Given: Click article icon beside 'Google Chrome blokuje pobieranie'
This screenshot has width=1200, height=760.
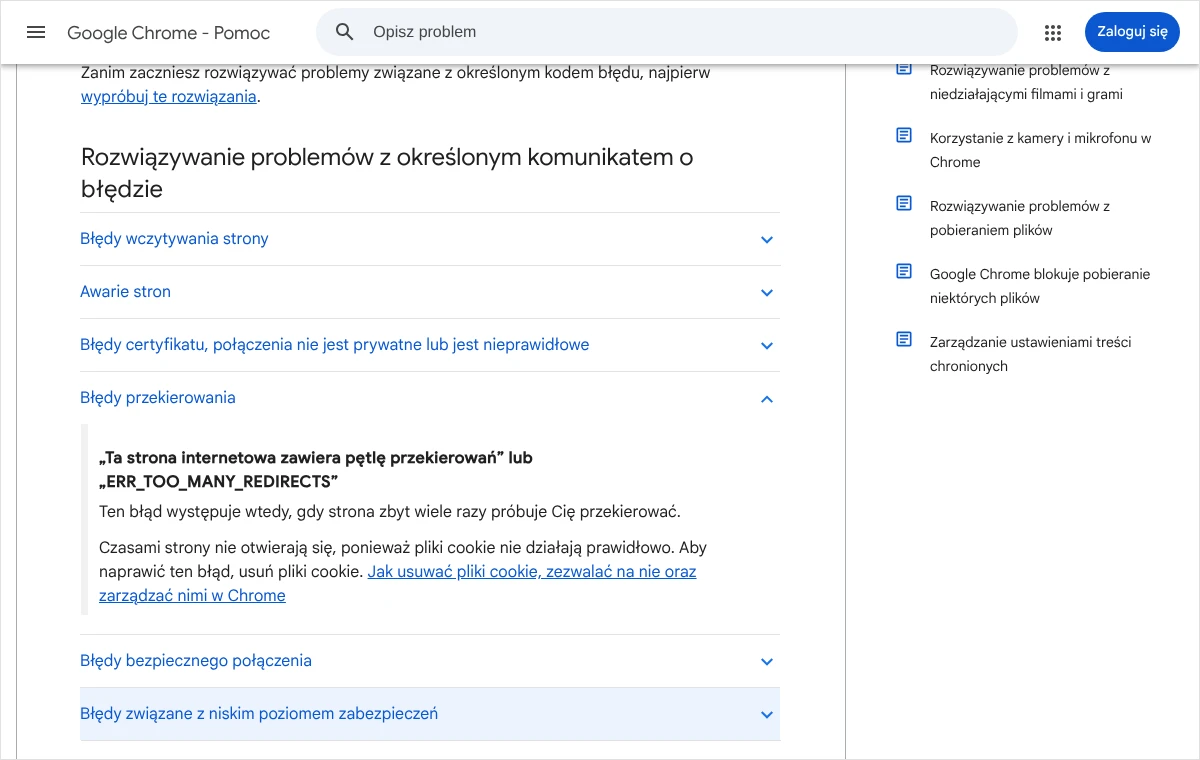Looking at the screenshot, I should tap(904, 272).
